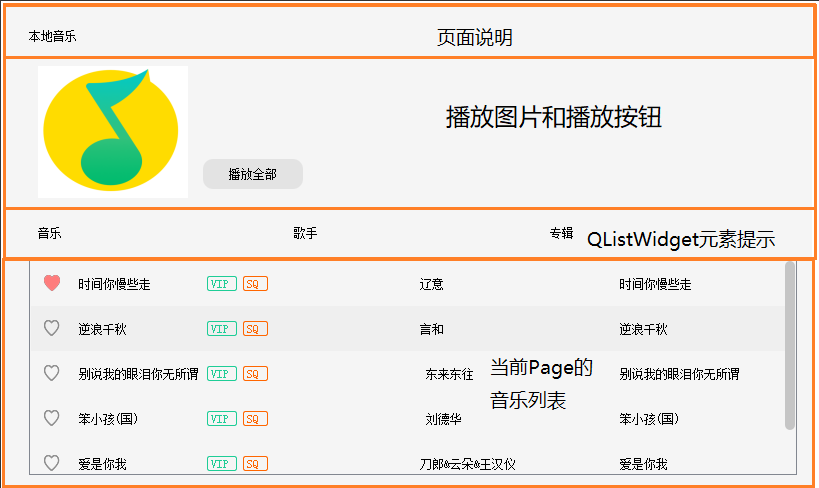This screenshot has height=488, width=819.
Task: Click the SQ badge on 笨小孩(国)
Action: (255, 419)
